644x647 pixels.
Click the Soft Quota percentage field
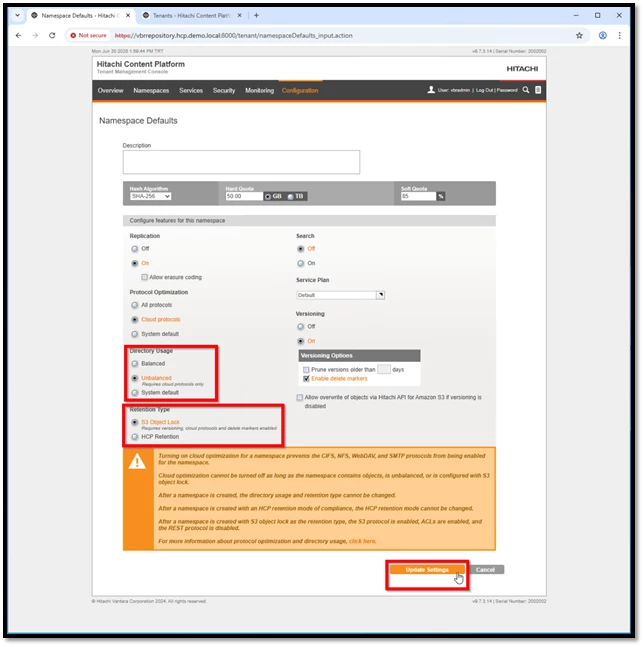tap(418, 196)
